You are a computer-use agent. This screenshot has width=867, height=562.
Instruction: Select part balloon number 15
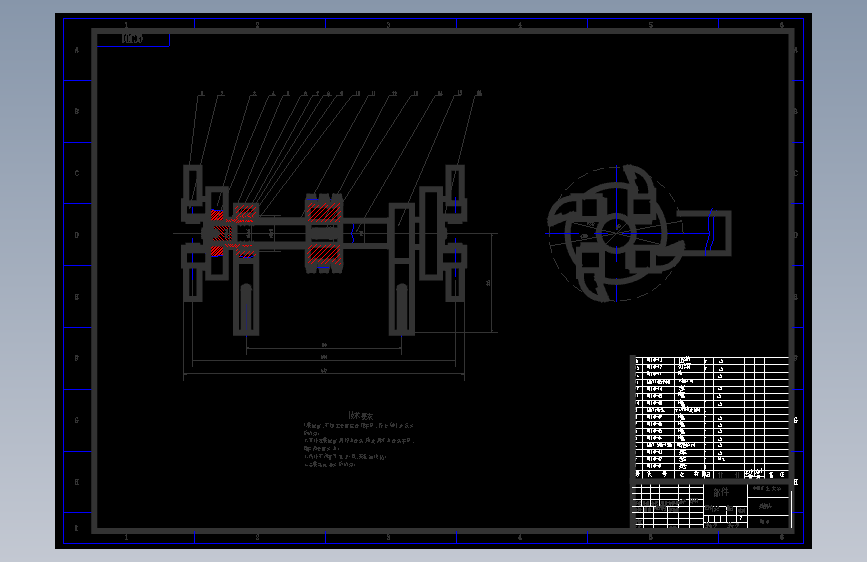459,93
